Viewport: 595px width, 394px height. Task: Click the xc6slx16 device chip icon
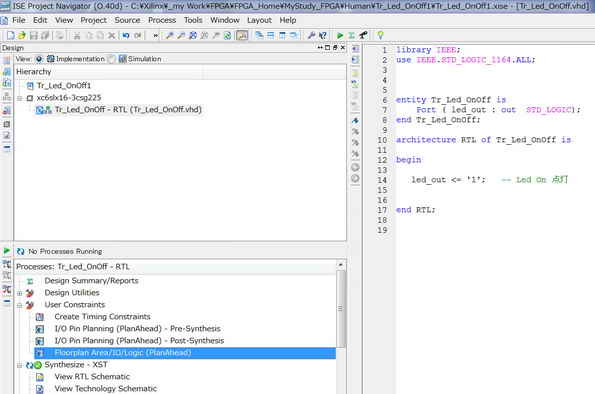30,98
